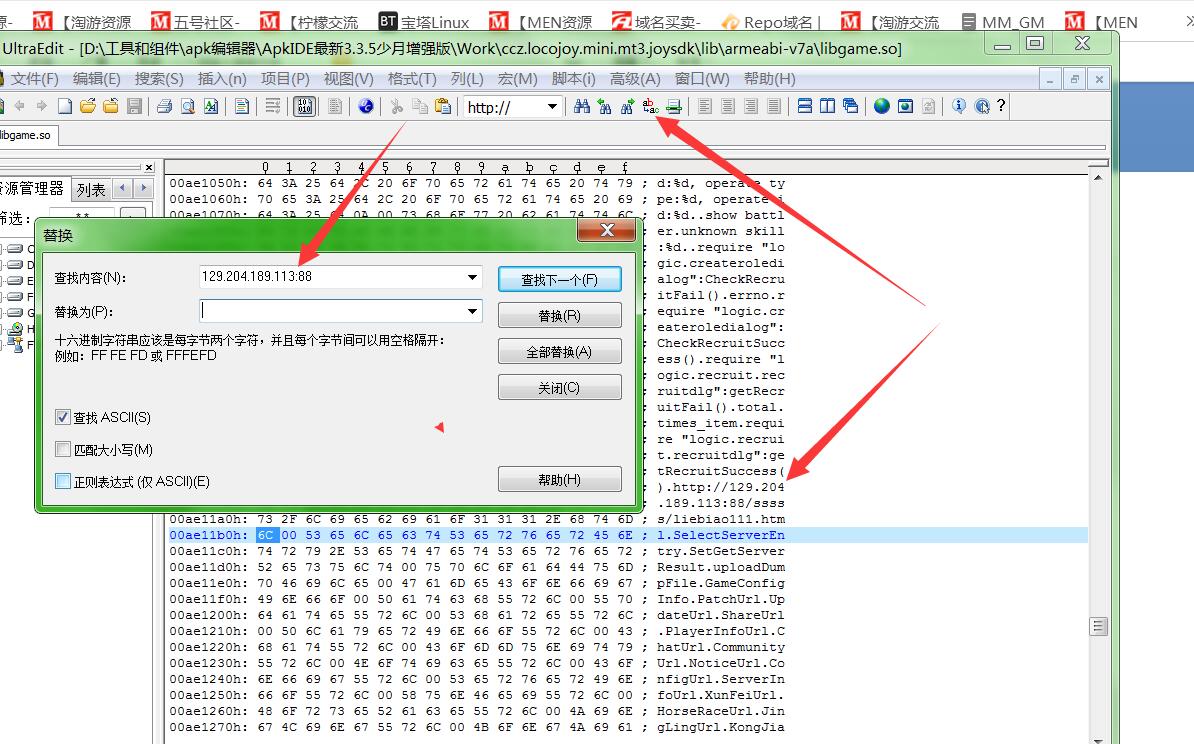The image size is (1194, 744).
Task: Click the Save floppy disk icon
Action: [x=134, y=106]
